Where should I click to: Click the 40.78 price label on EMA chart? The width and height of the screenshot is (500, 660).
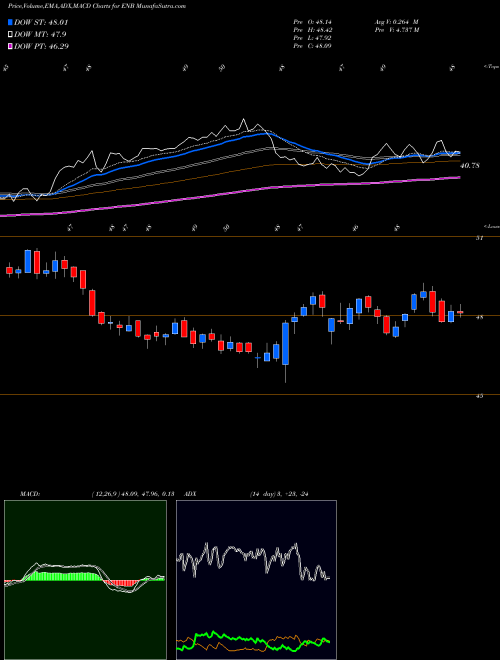[x=470, y=166]
